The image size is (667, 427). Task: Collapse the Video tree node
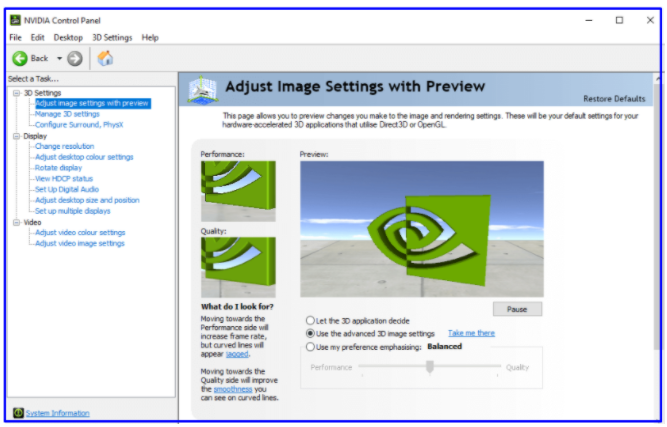click(17, 222)
